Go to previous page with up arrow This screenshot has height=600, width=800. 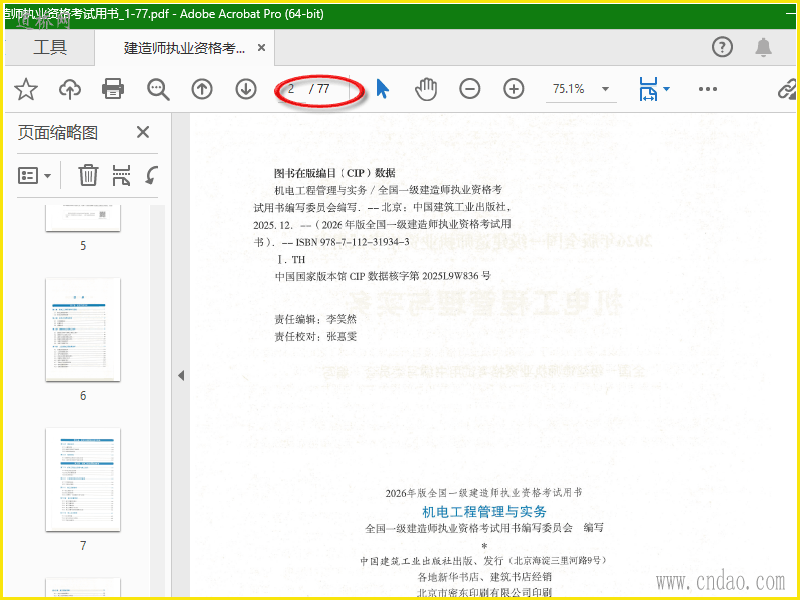[x=202, y=89]
